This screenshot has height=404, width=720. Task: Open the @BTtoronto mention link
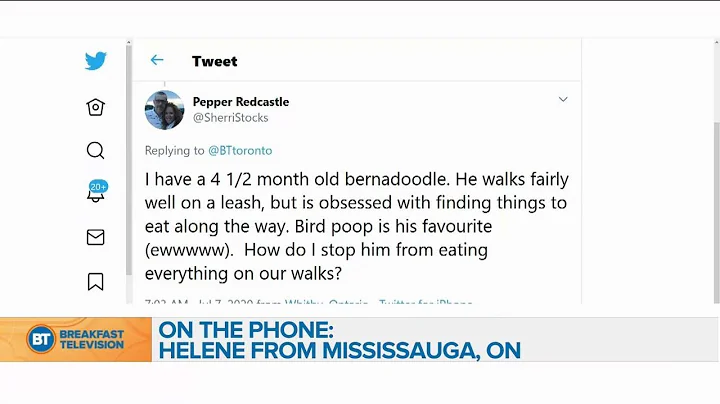pyautogui.click(x=239, y=151)
